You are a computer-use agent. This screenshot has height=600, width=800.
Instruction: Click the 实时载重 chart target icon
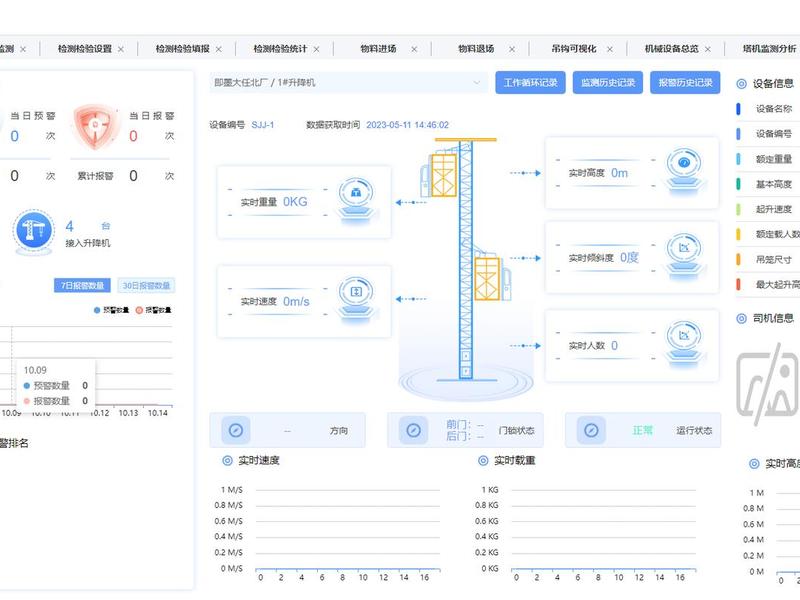tap(483, 461)
